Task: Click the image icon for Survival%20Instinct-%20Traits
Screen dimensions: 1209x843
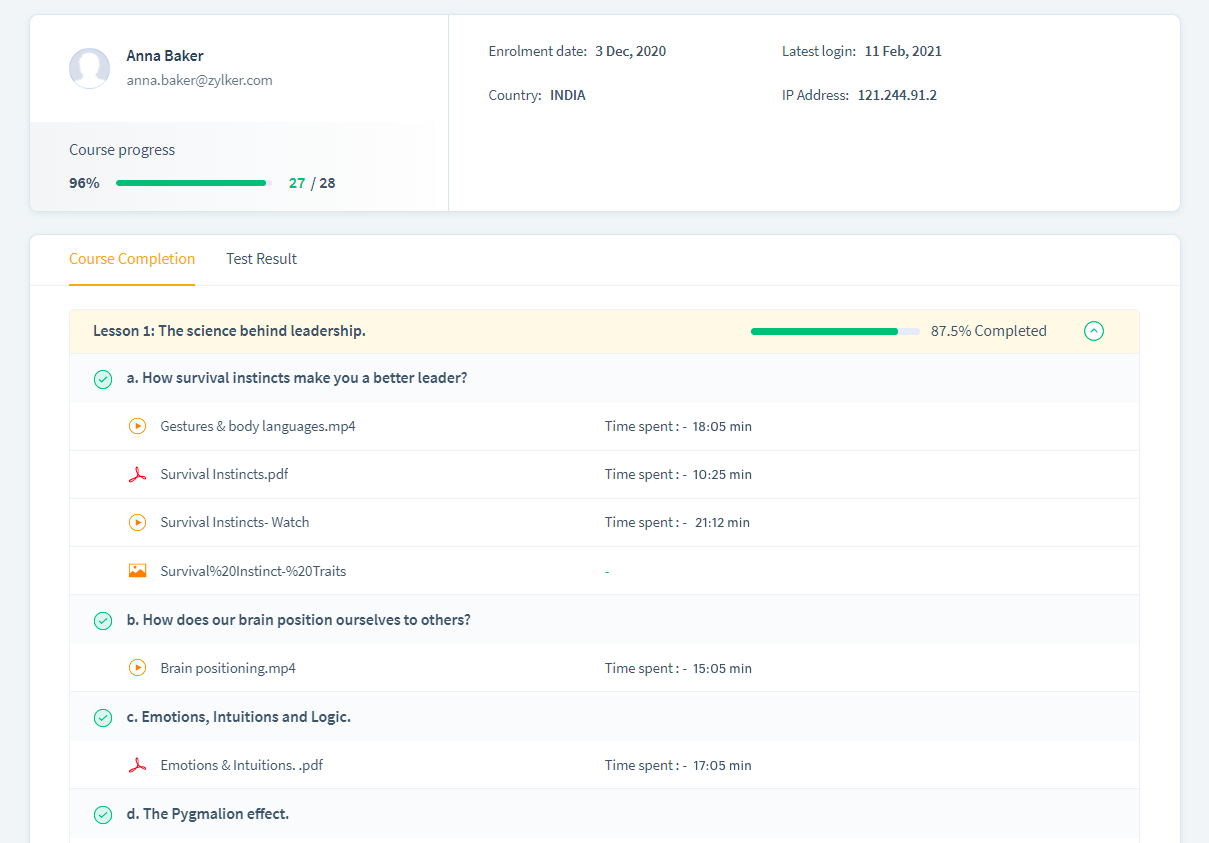Action: click(138, 571)
